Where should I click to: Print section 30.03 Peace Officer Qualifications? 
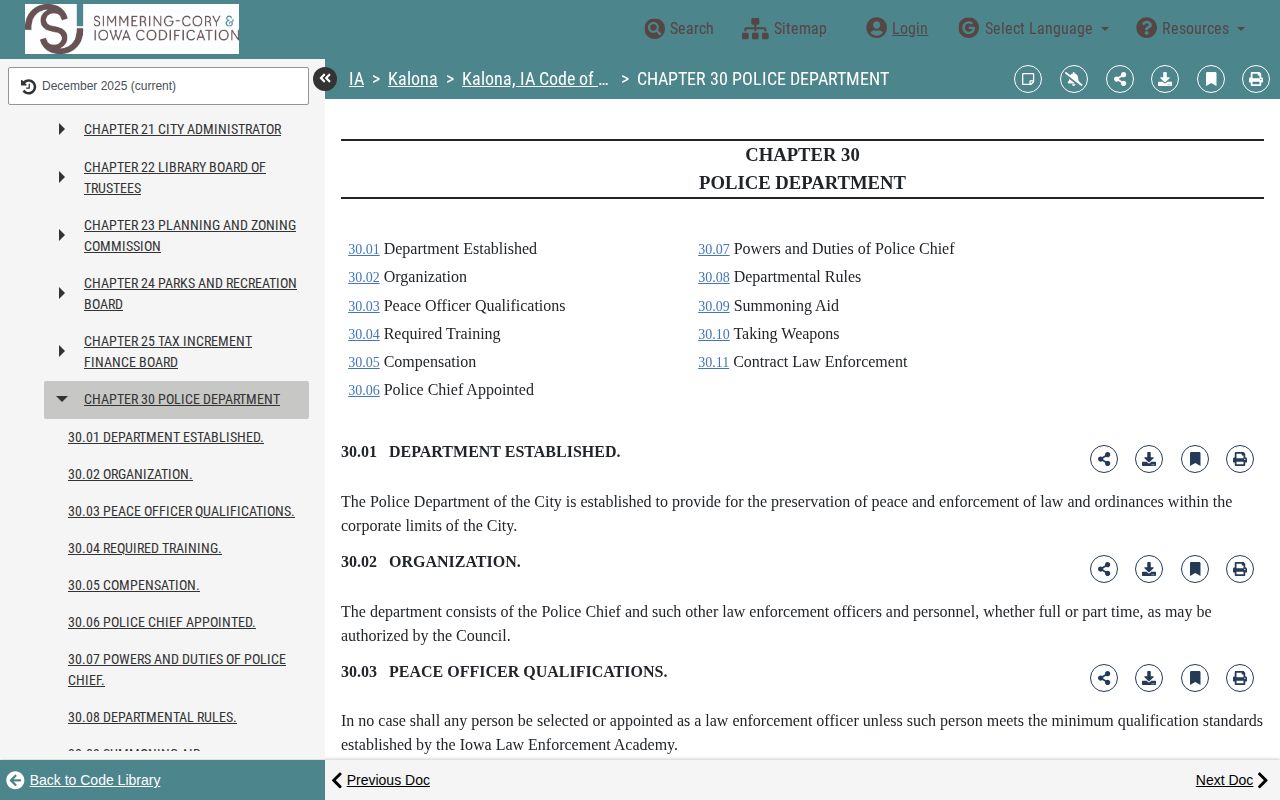[x=1240, y=678]
